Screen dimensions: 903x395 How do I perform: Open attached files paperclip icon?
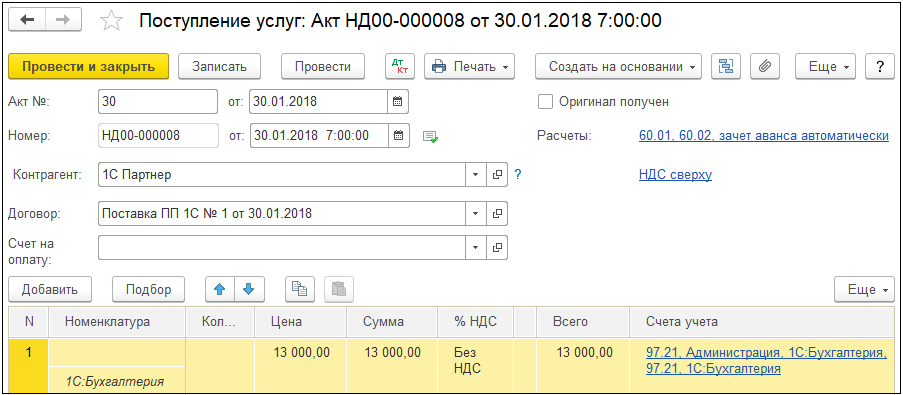(765, 66)
